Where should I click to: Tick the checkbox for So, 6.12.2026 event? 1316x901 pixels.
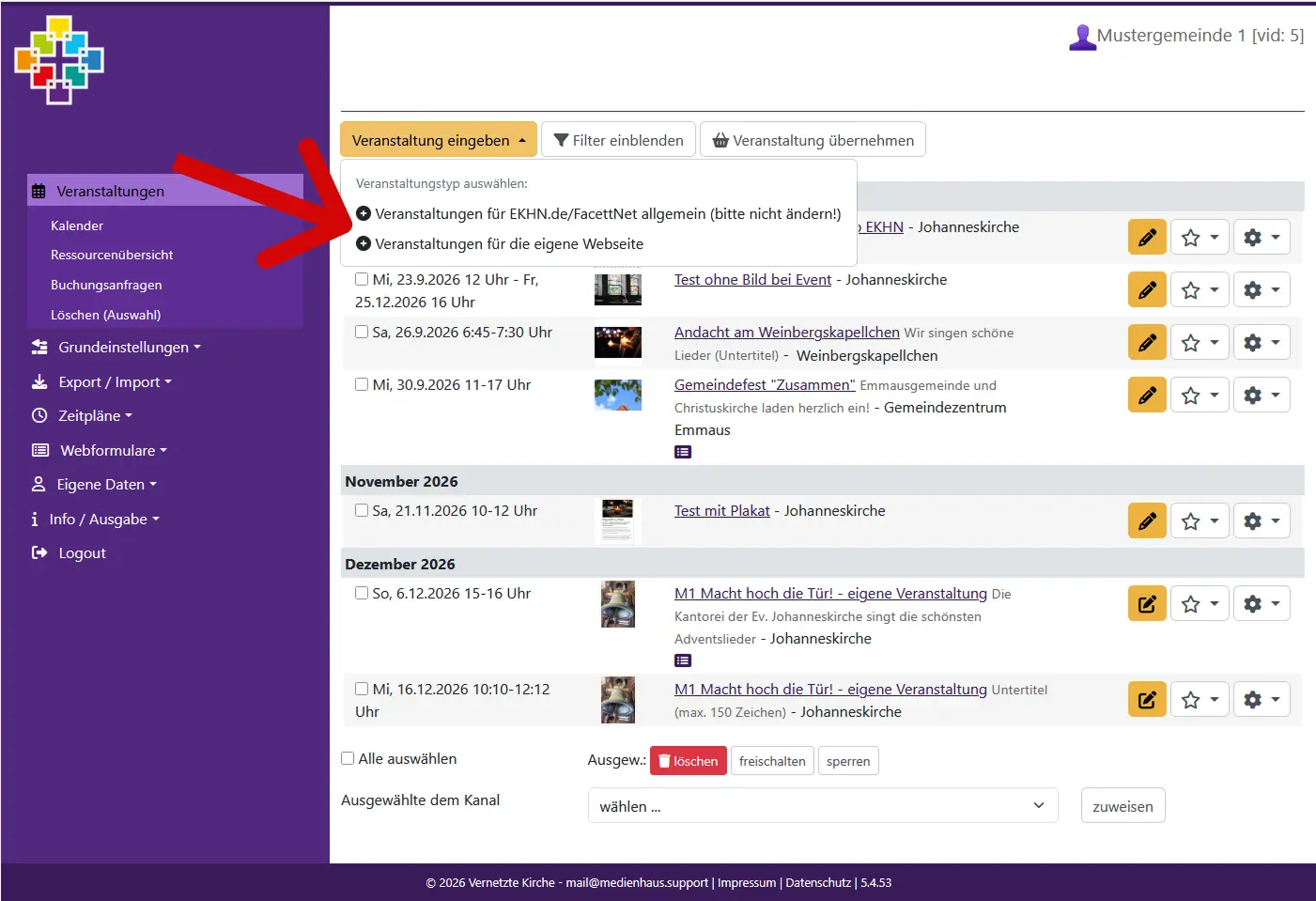(362, 593)
